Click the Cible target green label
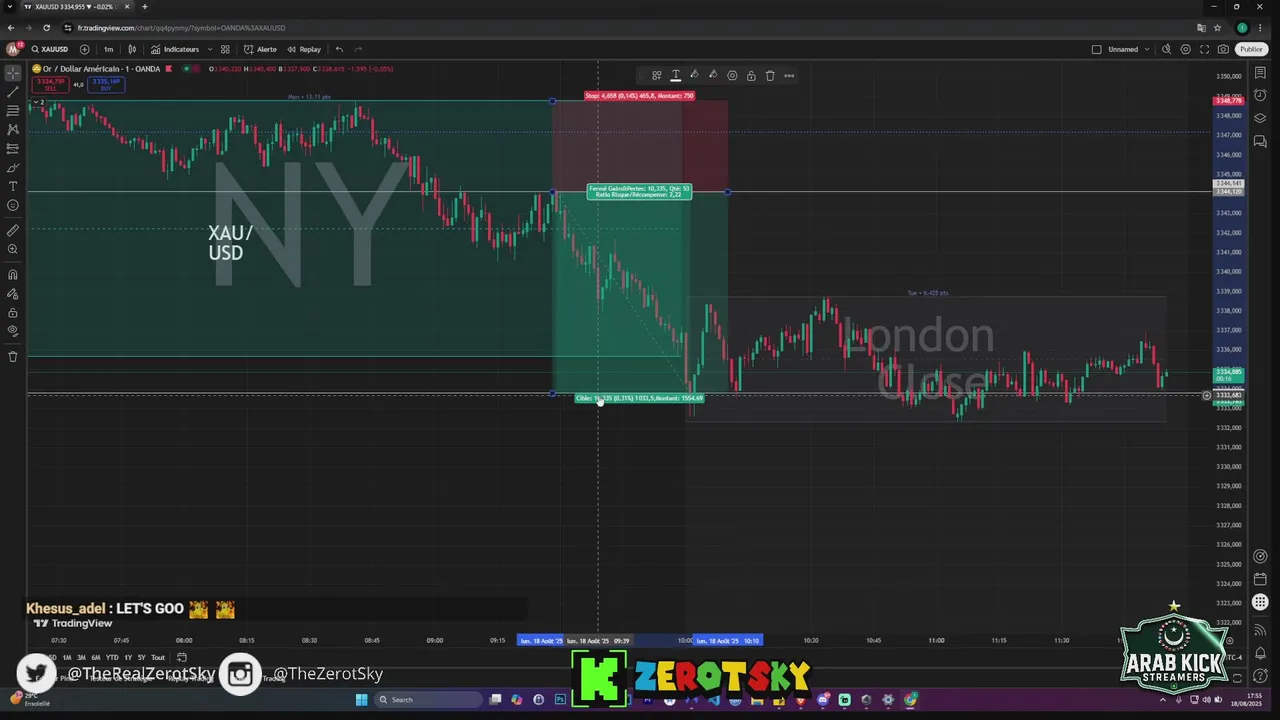Viewport: 1280px width, 720px height. tap(639, 398)
